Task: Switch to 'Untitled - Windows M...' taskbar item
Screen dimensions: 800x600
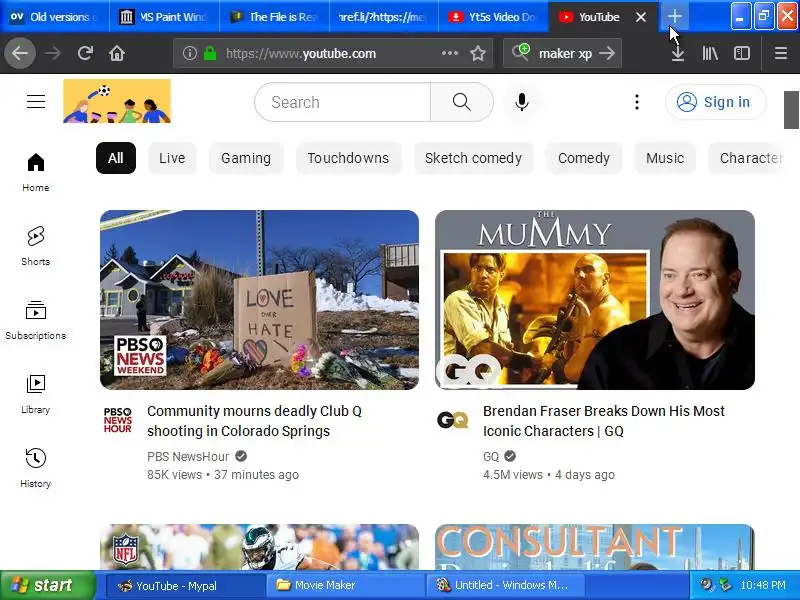Action: [x=505, y=585]
